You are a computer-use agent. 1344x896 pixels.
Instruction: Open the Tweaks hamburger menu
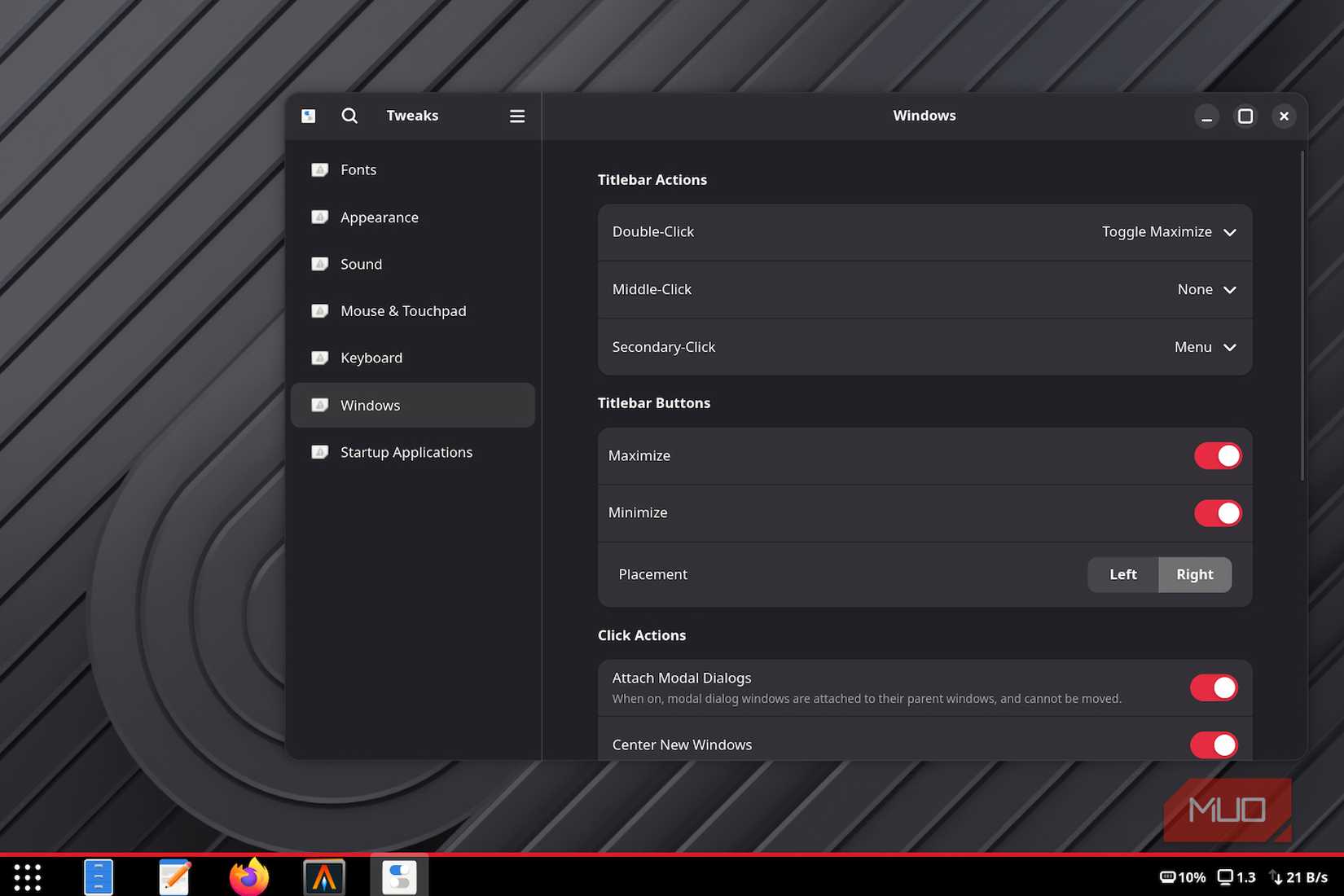point(517,116)
